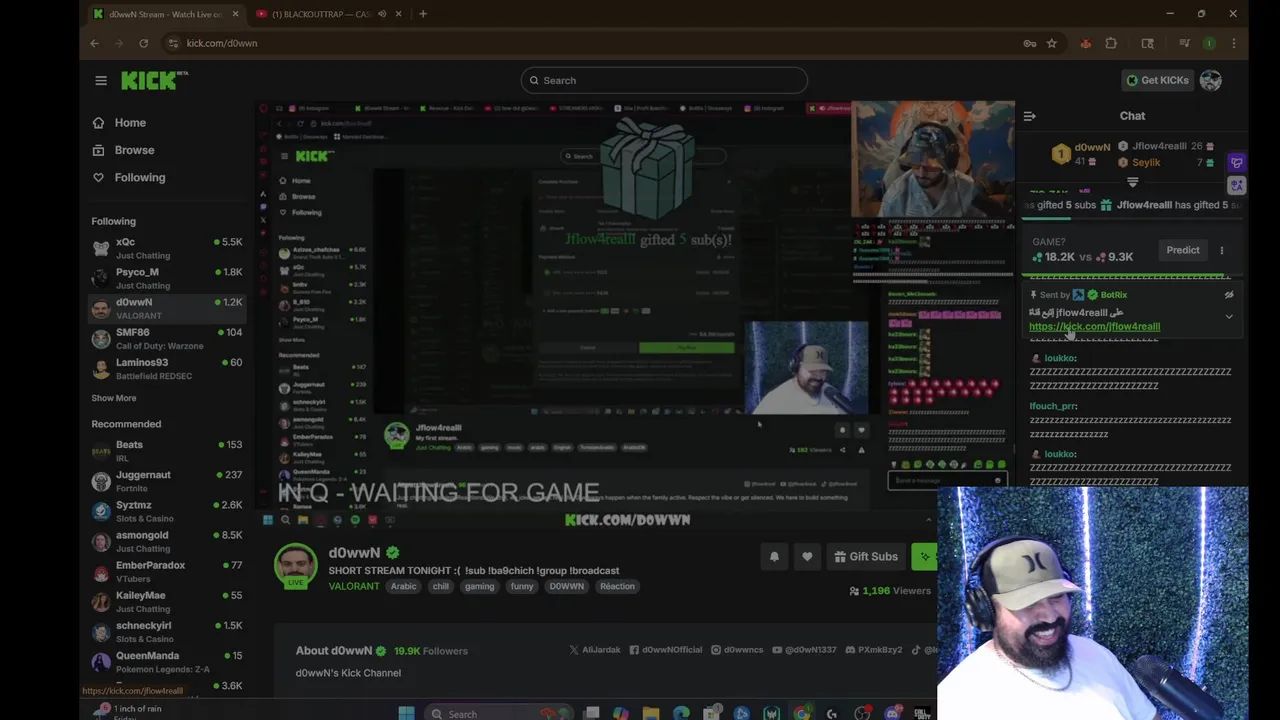Collapse the chat panel icon

pos(1030,116)
